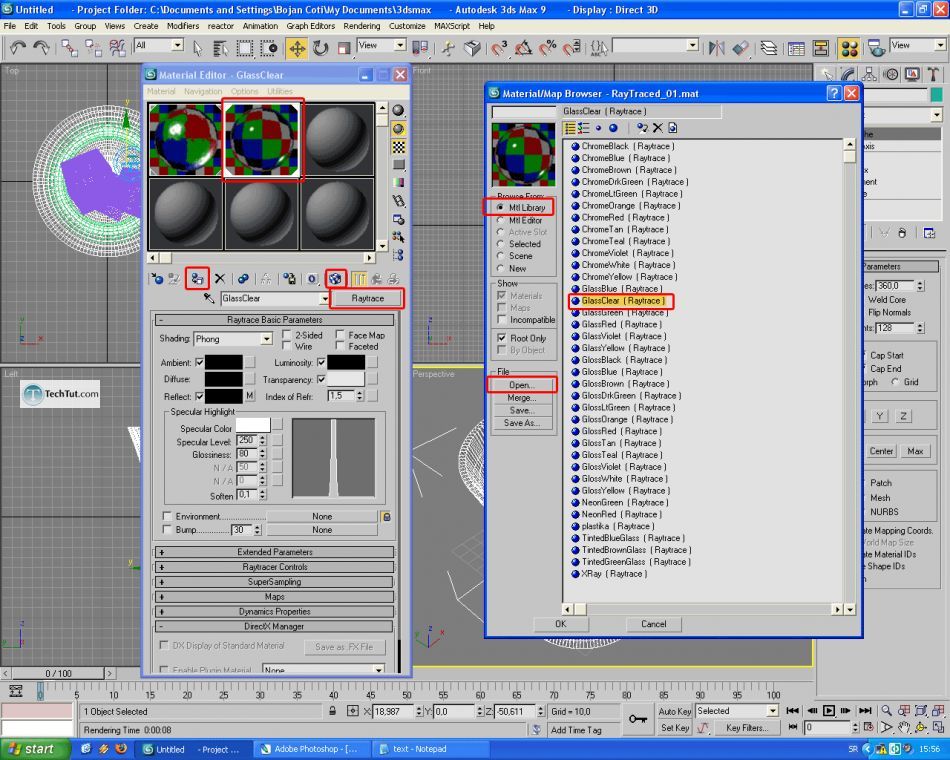Click the Mirror tool icon

717,48
